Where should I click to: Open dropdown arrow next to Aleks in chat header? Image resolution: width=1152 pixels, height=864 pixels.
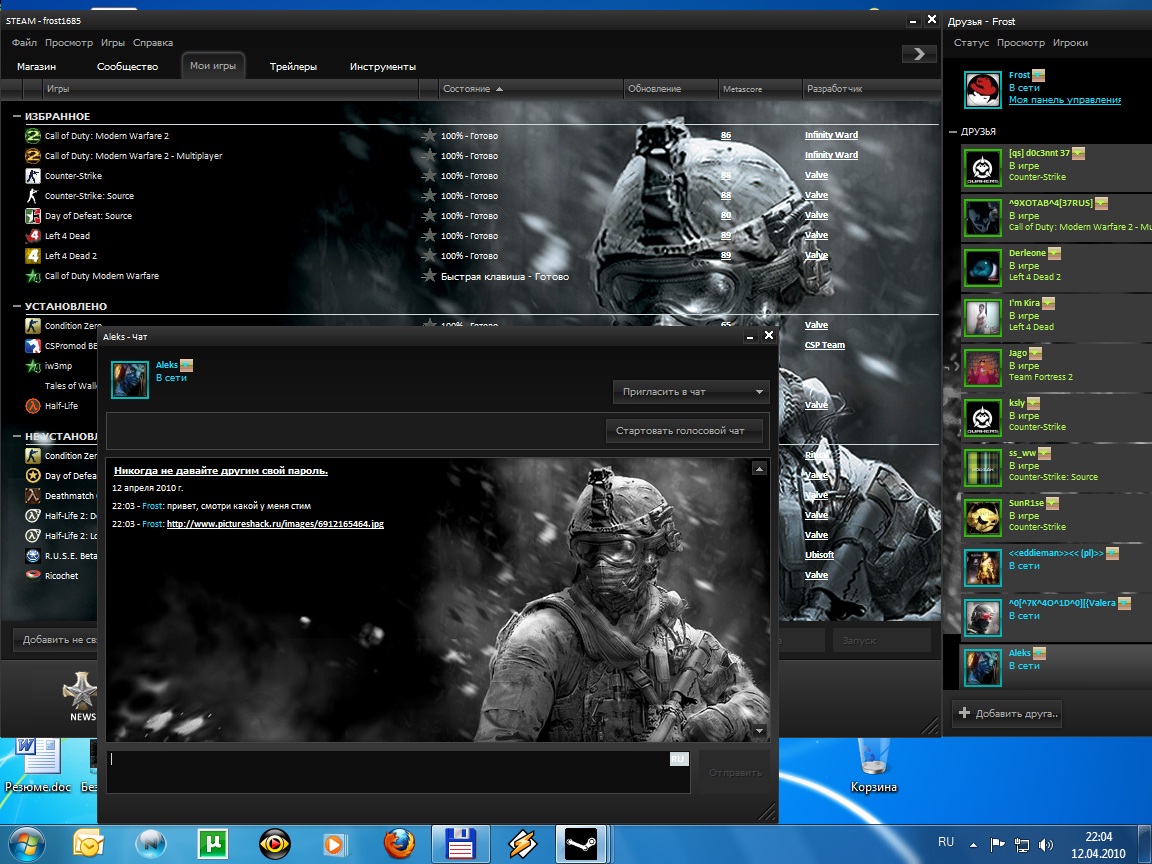(x=187, y=365)
